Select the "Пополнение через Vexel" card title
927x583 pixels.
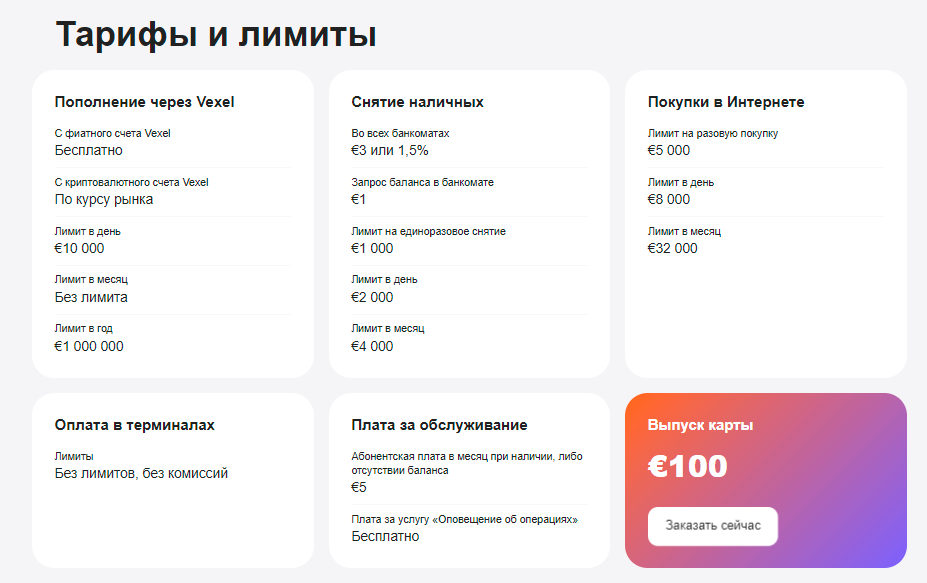pos(145,102)
